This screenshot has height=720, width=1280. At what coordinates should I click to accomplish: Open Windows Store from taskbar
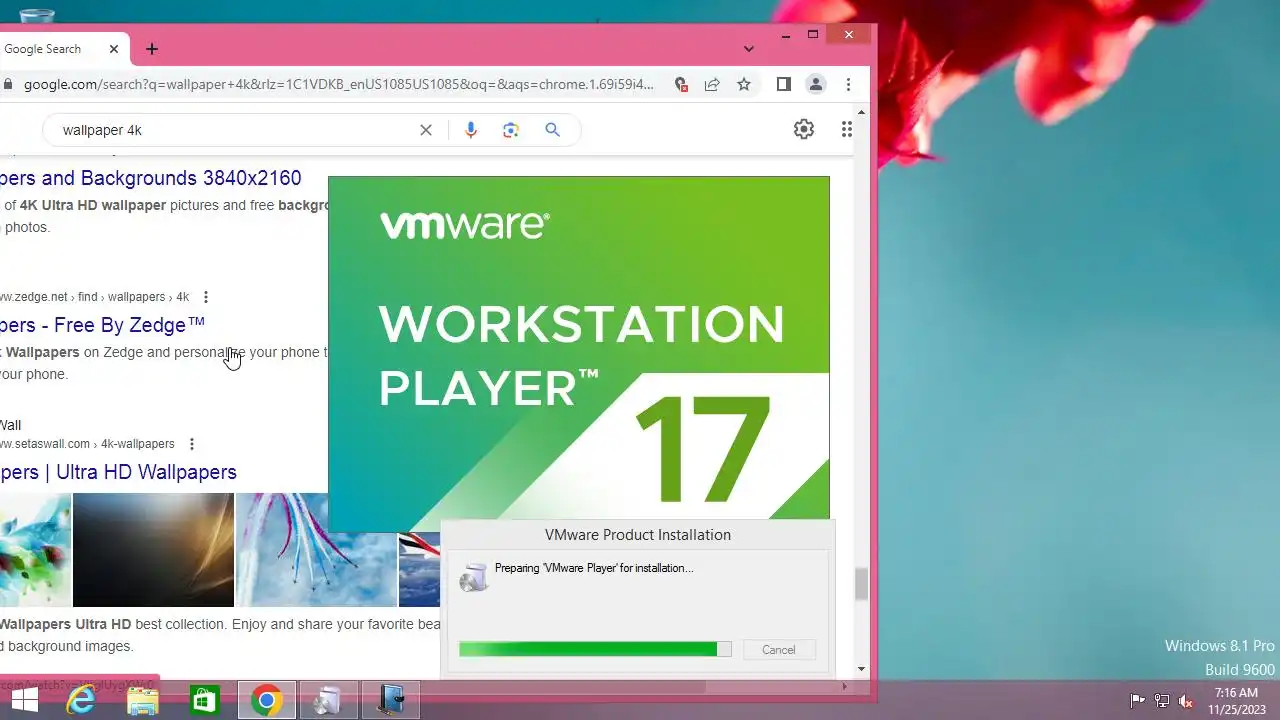(204, 701)
